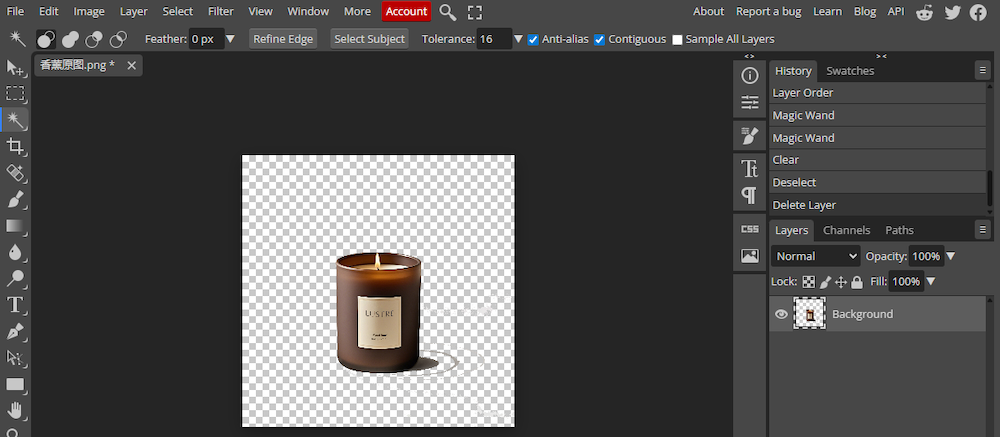Open the Character panel icon
Viewport: 1000px width, 437px height.
749,168
